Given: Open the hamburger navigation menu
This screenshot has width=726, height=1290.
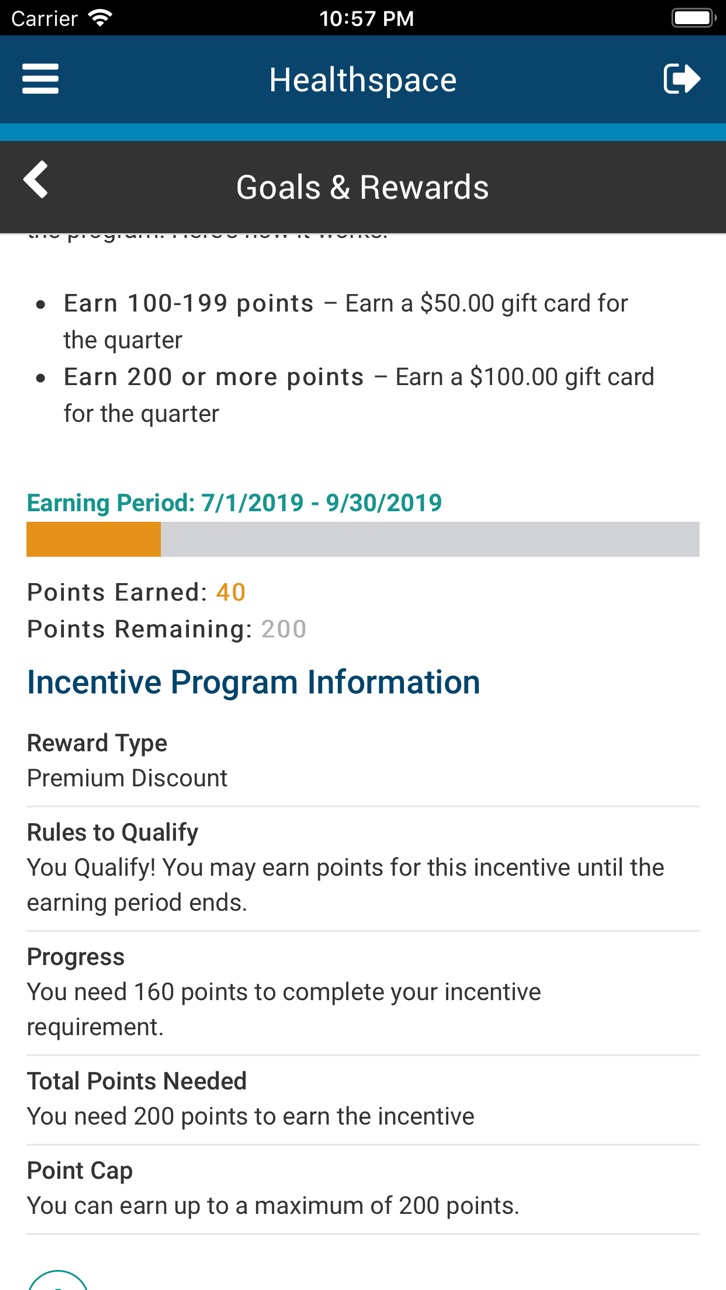Looking at the screenshot, I should [40, 79].
